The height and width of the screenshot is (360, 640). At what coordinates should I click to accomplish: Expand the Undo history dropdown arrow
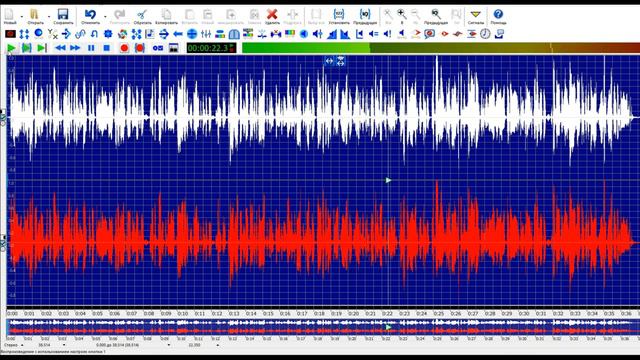point(105,17)
